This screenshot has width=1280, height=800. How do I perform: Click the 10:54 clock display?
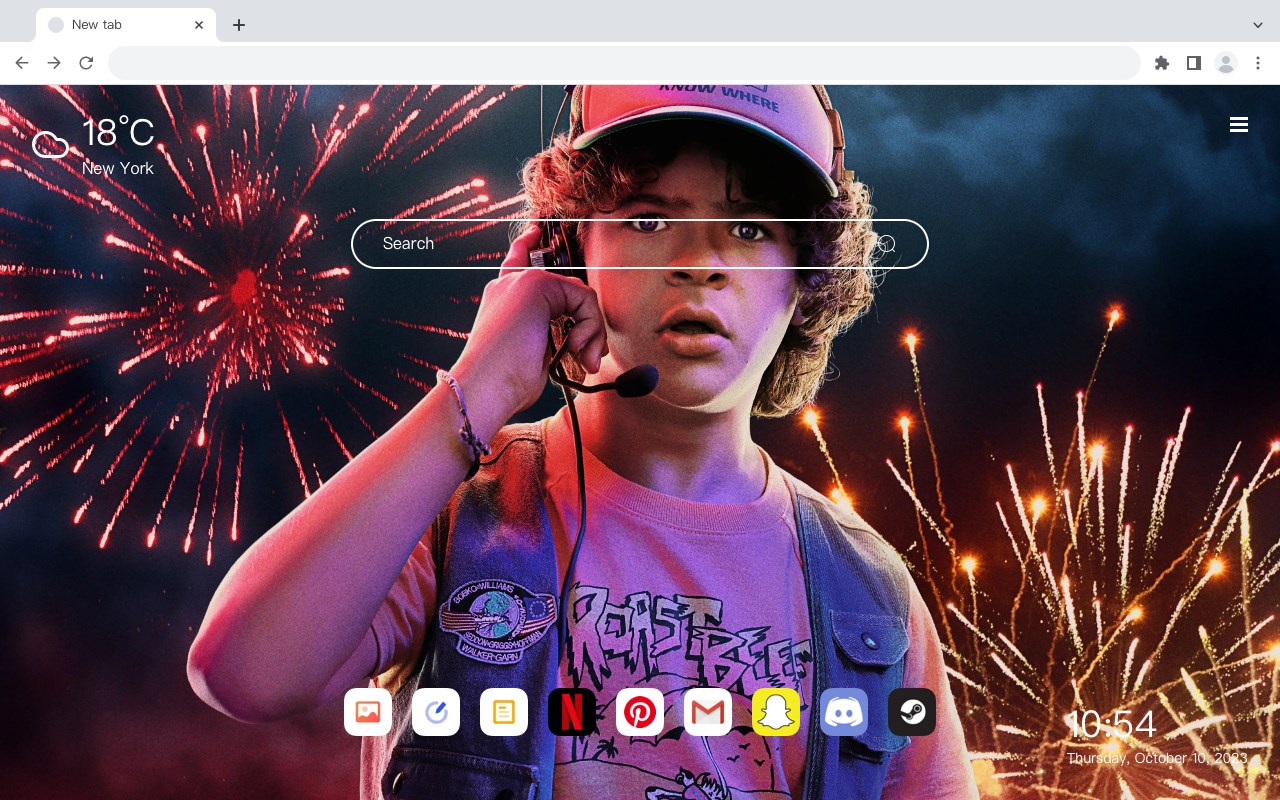pos(1112,725)
